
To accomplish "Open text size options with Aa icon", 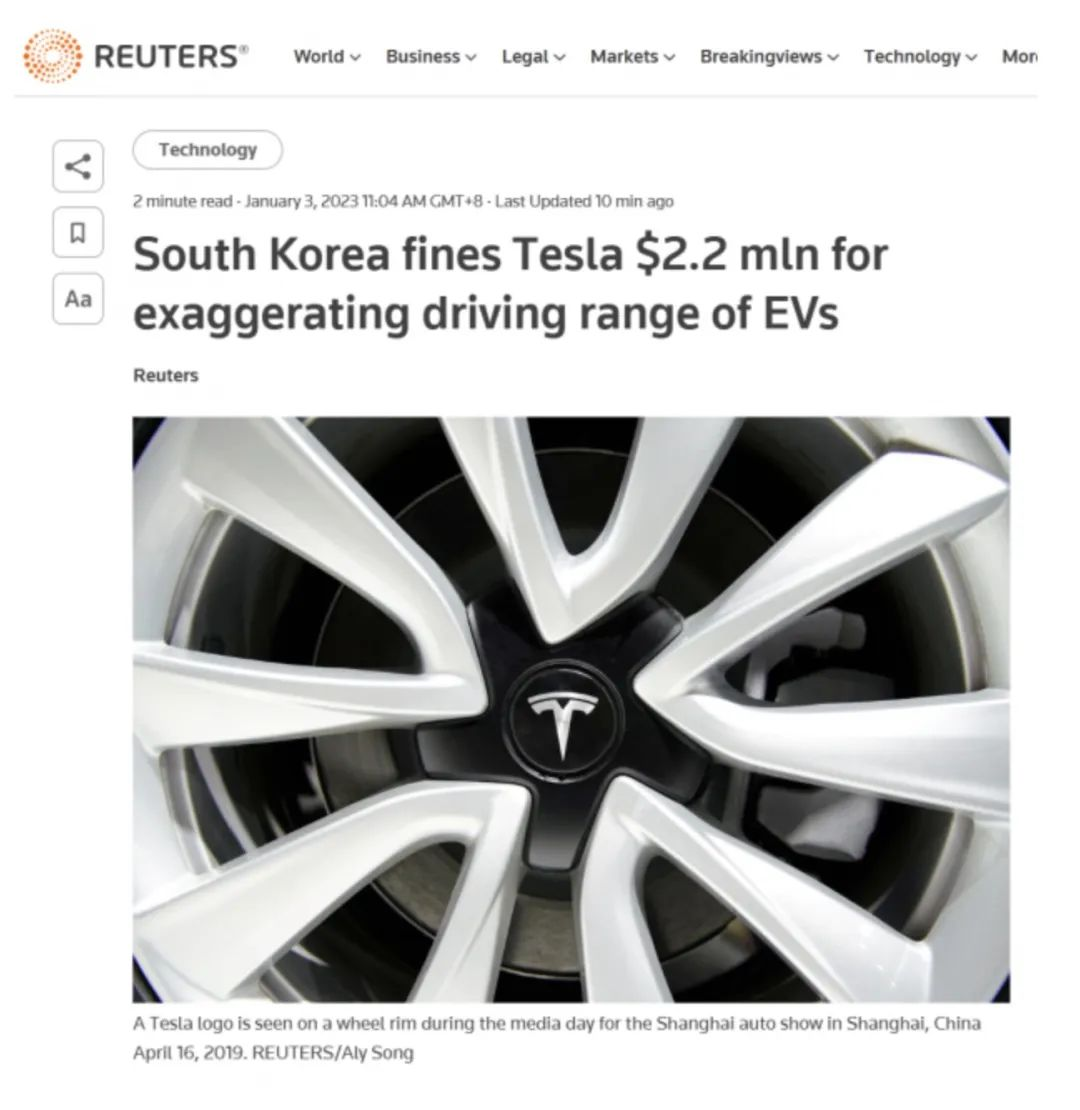I will click(x=78, y=299).
